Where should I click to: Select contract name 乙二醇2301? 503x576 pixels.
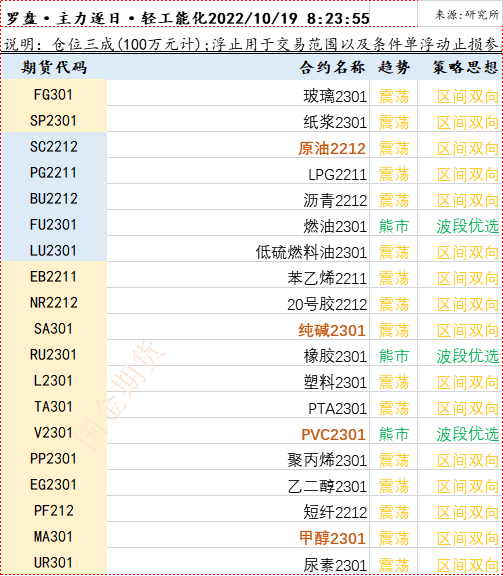tap(327, 486)
